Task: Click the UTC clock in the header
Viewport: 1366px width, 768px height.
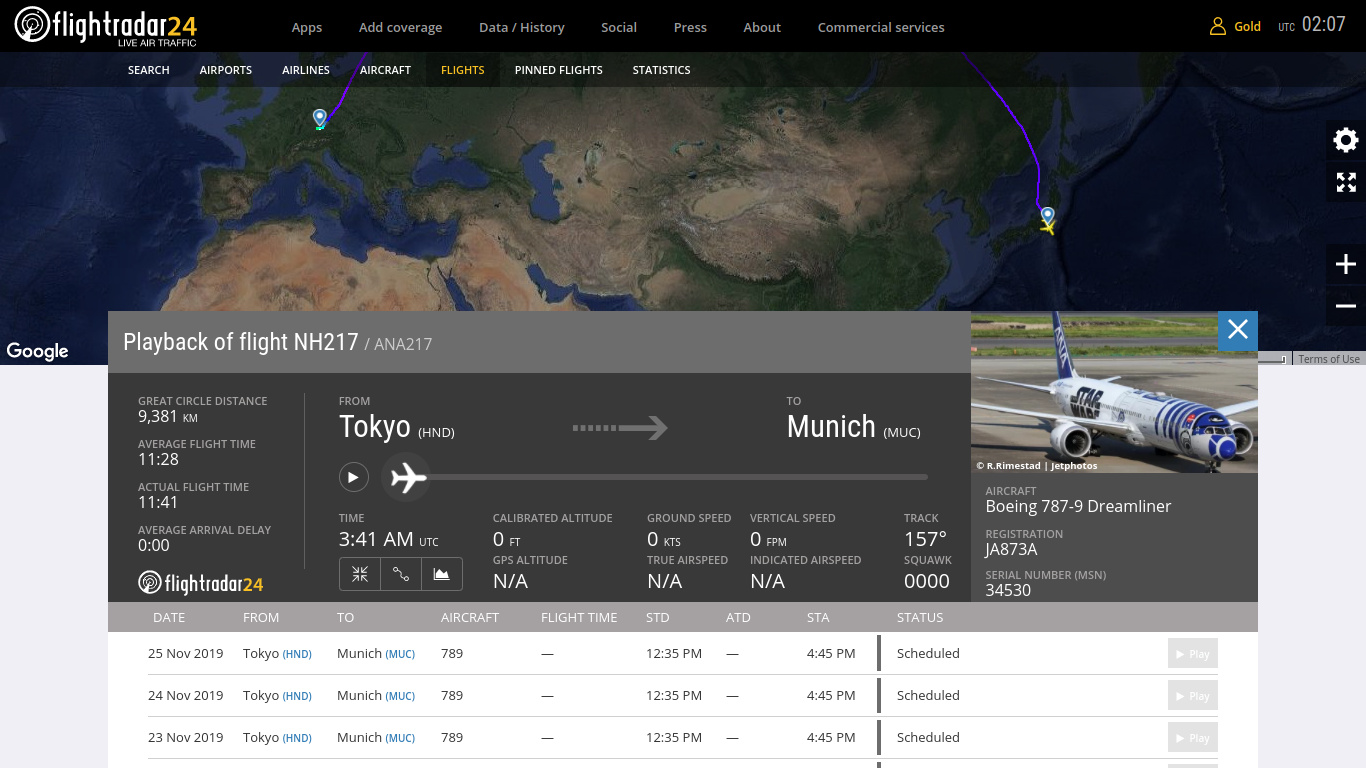Action: tap(1312, 25)
